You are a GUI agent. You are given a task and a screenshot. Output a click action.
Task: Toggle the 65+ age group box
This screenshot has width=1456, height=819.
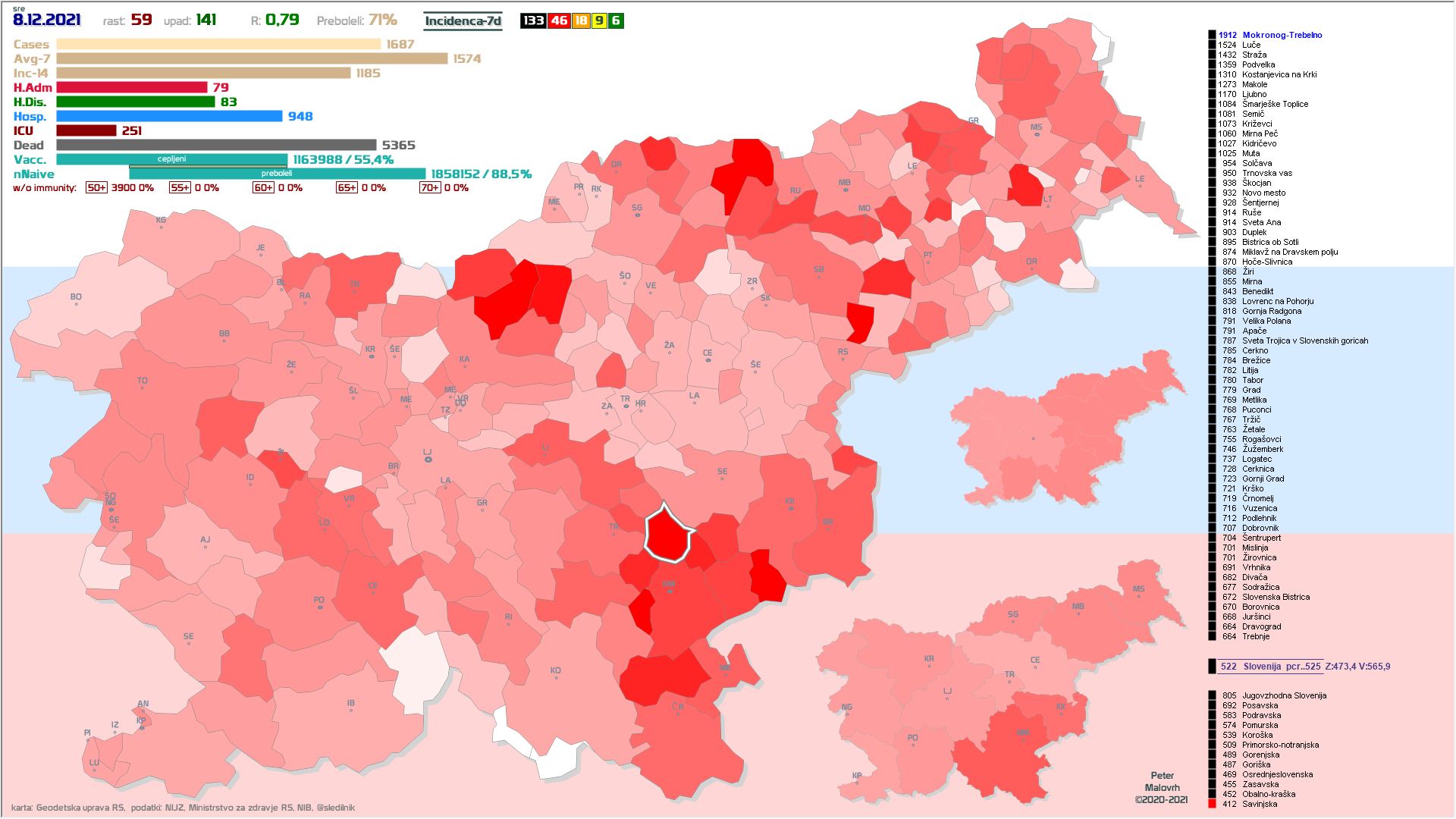pyautogui.click(x=347, y=188)
